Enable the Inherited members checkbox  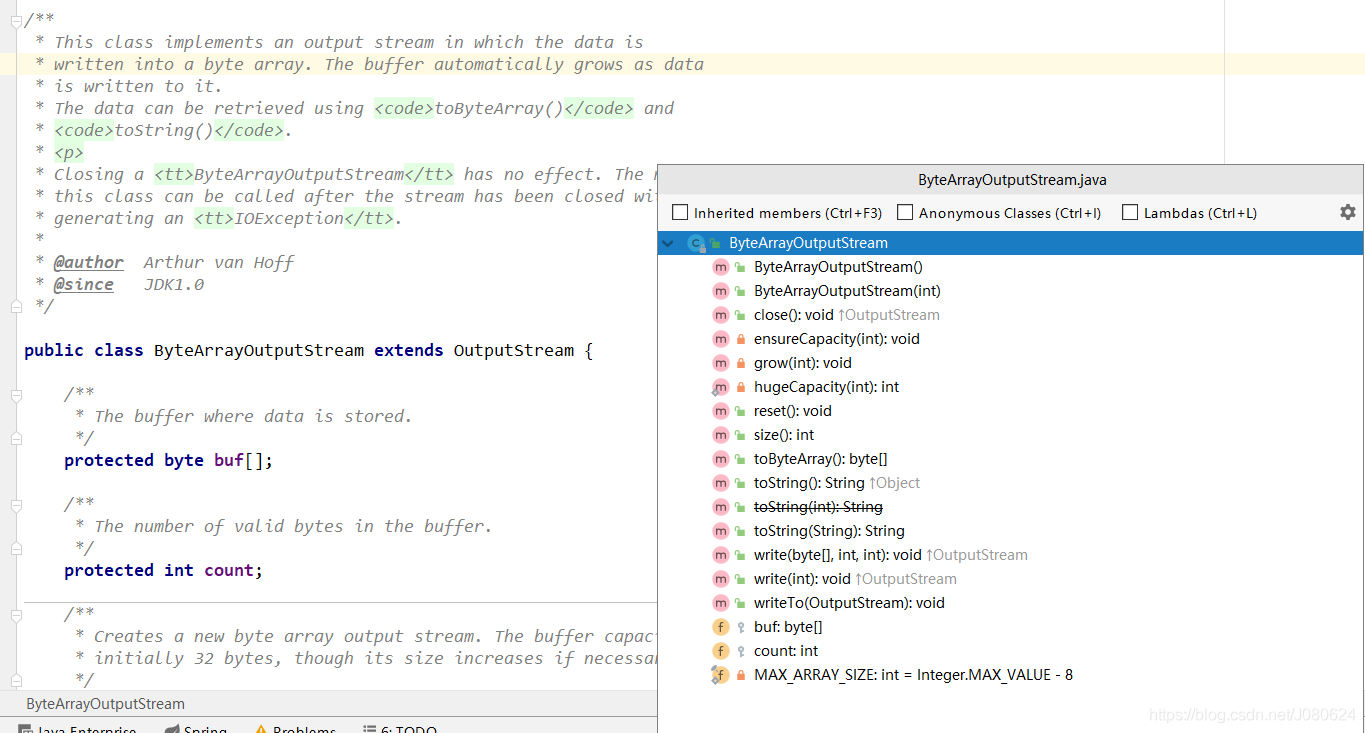pyautogui.click(x=680, y=212)
